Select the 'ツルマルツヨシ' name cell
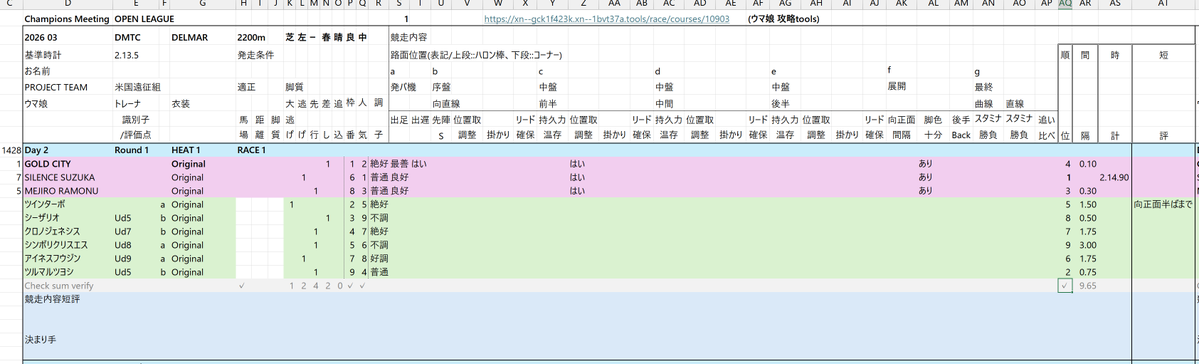This screenshot has height=364, width=1199. pyautogui.click(x=50, y=271)
